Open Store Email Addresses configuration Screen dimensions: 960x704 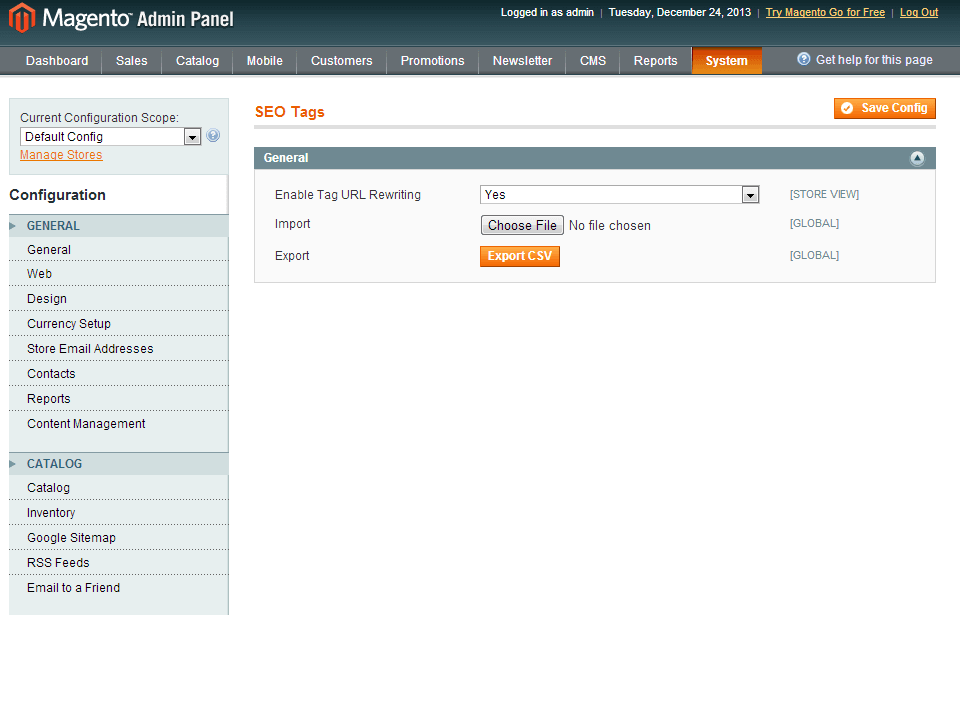pos(90,349)
